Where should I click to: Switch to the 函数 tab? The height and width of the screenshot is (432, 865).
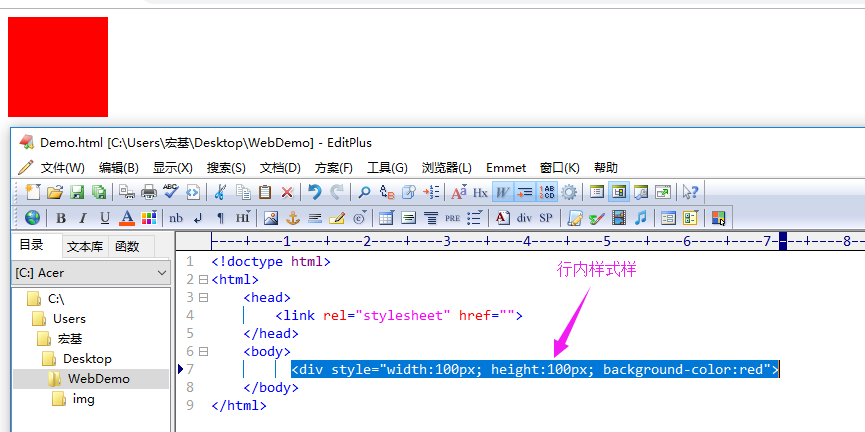tap(127, 247)
